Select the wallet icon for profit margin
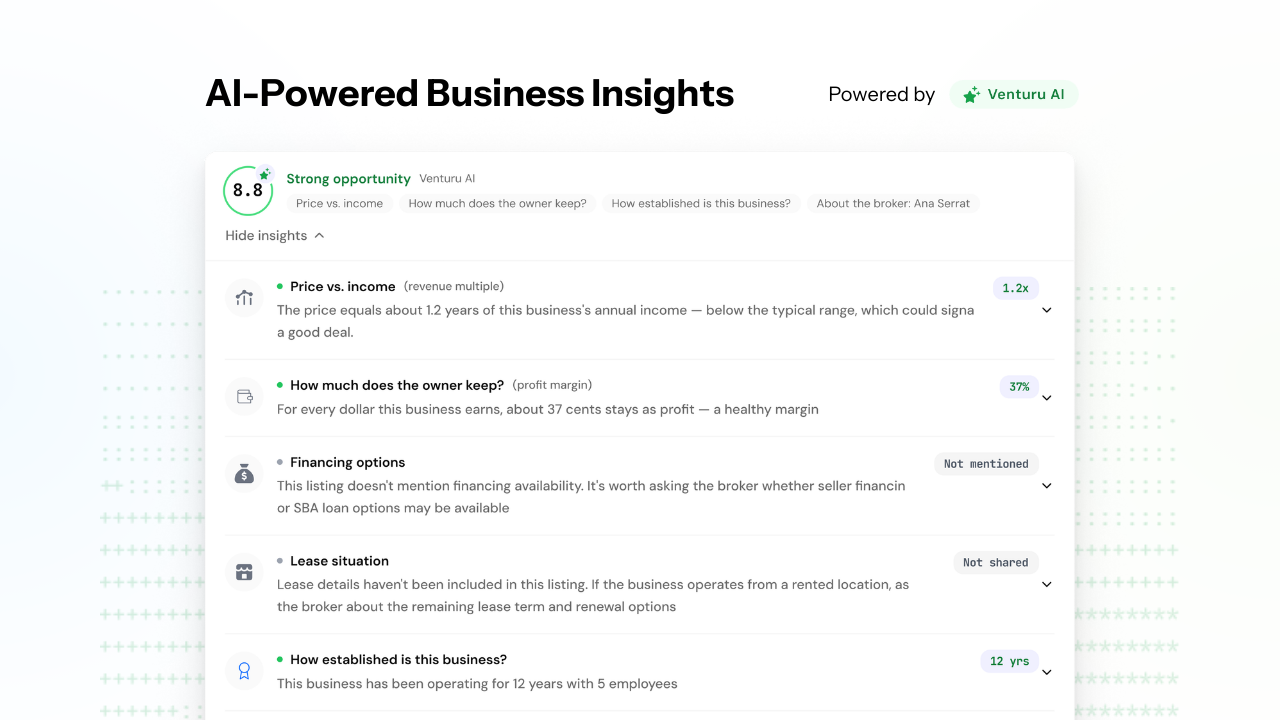 pos(244,396)
